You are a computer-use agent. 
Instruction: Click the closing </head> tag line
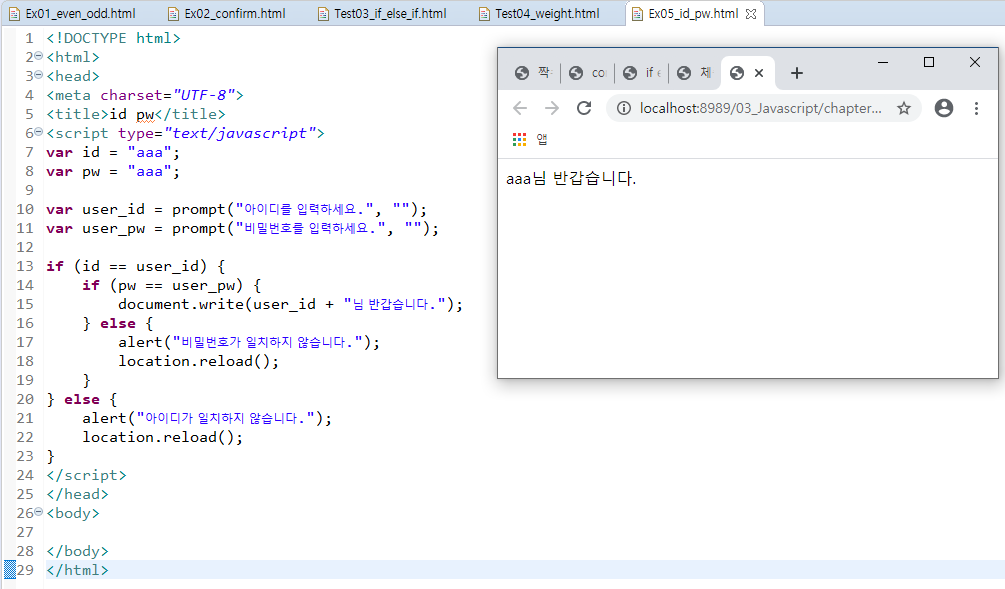(x=78, y=494)
